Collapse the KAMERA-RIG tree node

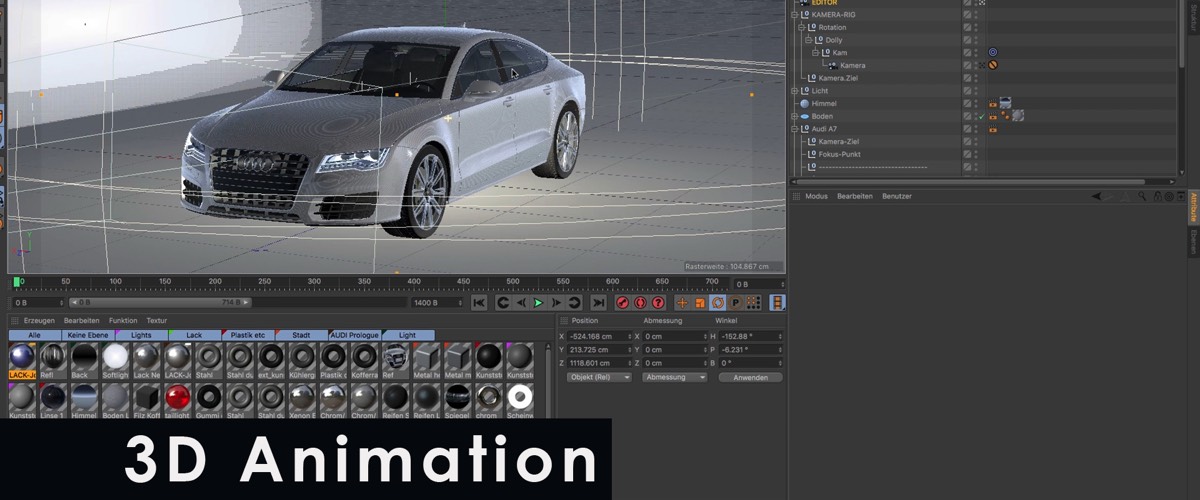[794, 15]
